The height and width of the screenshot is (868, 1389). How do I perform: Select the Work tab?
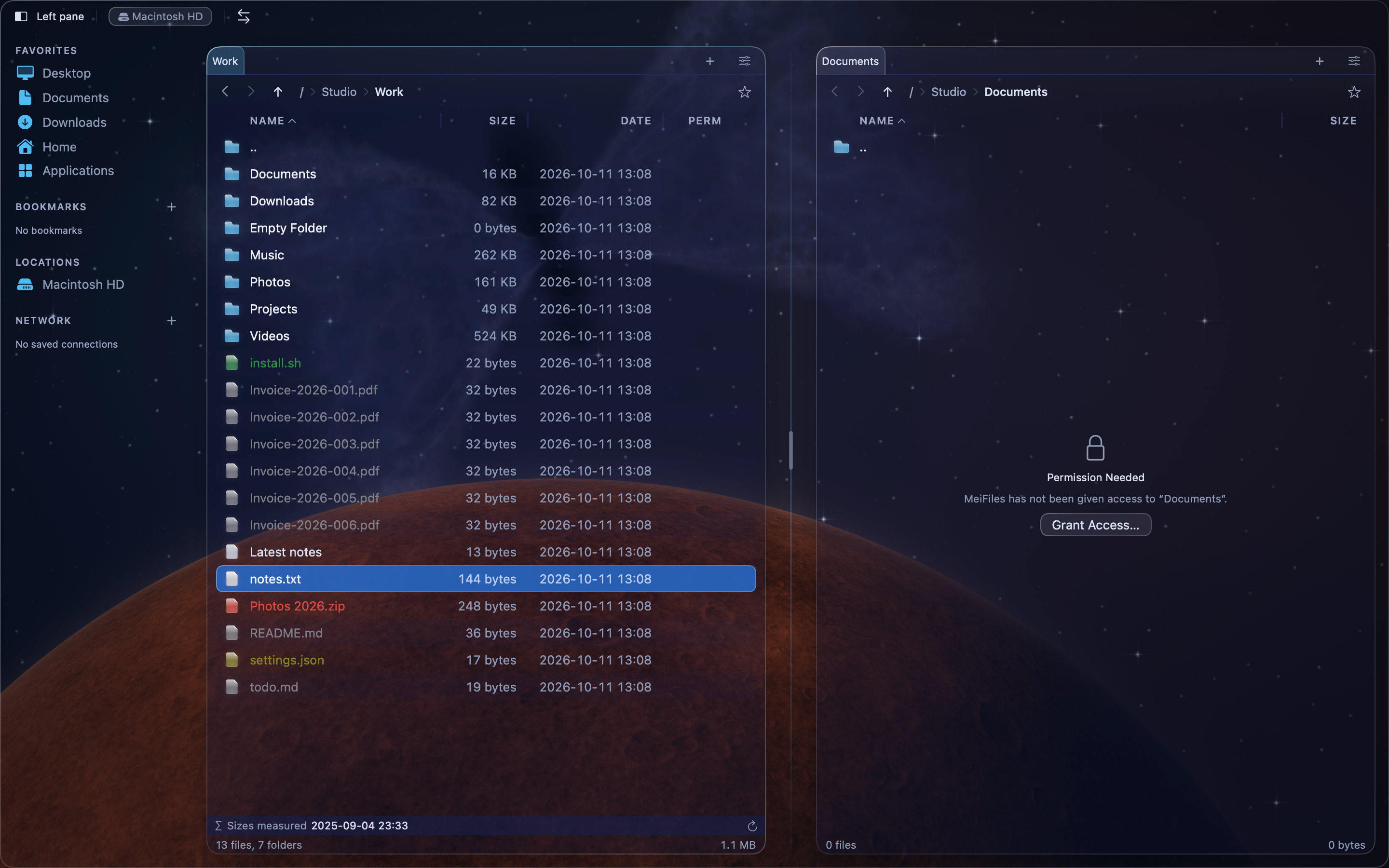(225, 61)
